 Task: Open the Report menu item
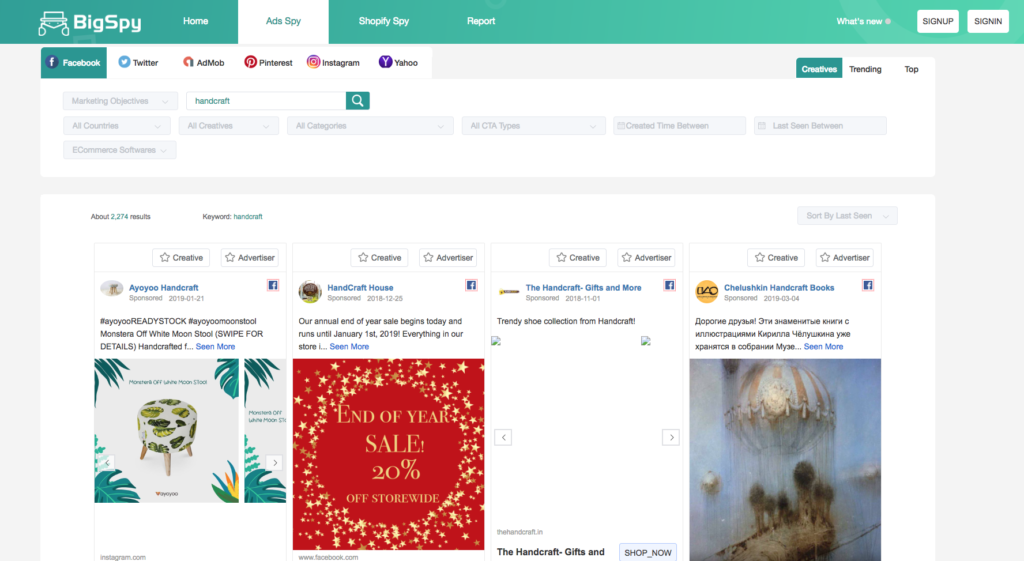[x=481, y=21]
